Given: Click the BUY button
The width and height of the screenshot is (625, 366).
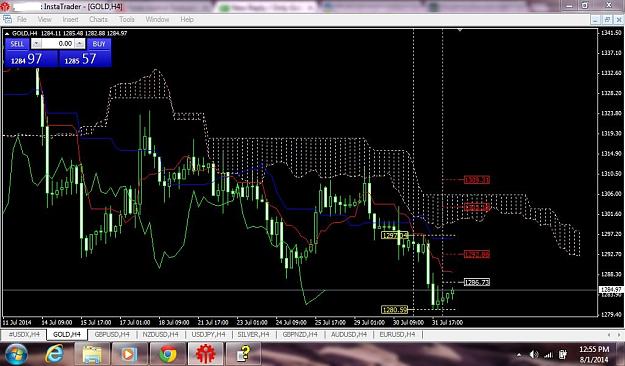Looking at the screenshot, I should tap(99, 44).
